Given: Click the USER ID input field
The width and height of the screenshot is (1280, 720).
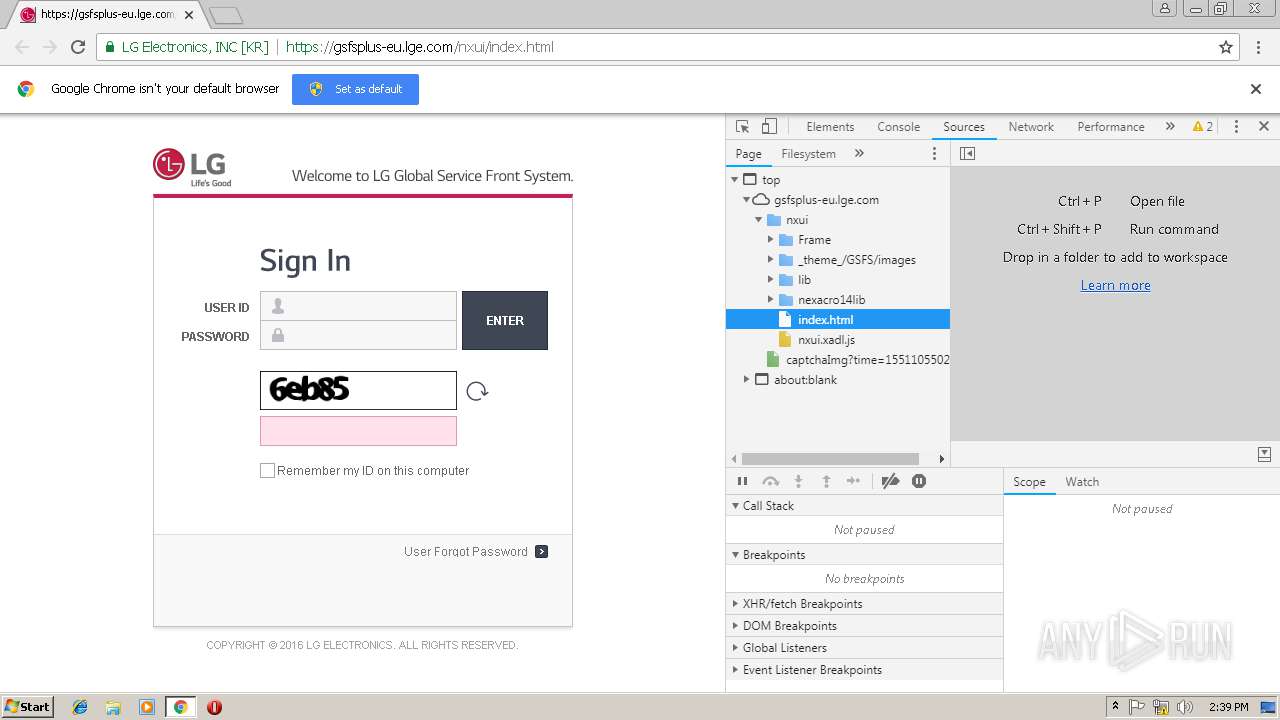Looking at the screenshot, I should (358, 307).
